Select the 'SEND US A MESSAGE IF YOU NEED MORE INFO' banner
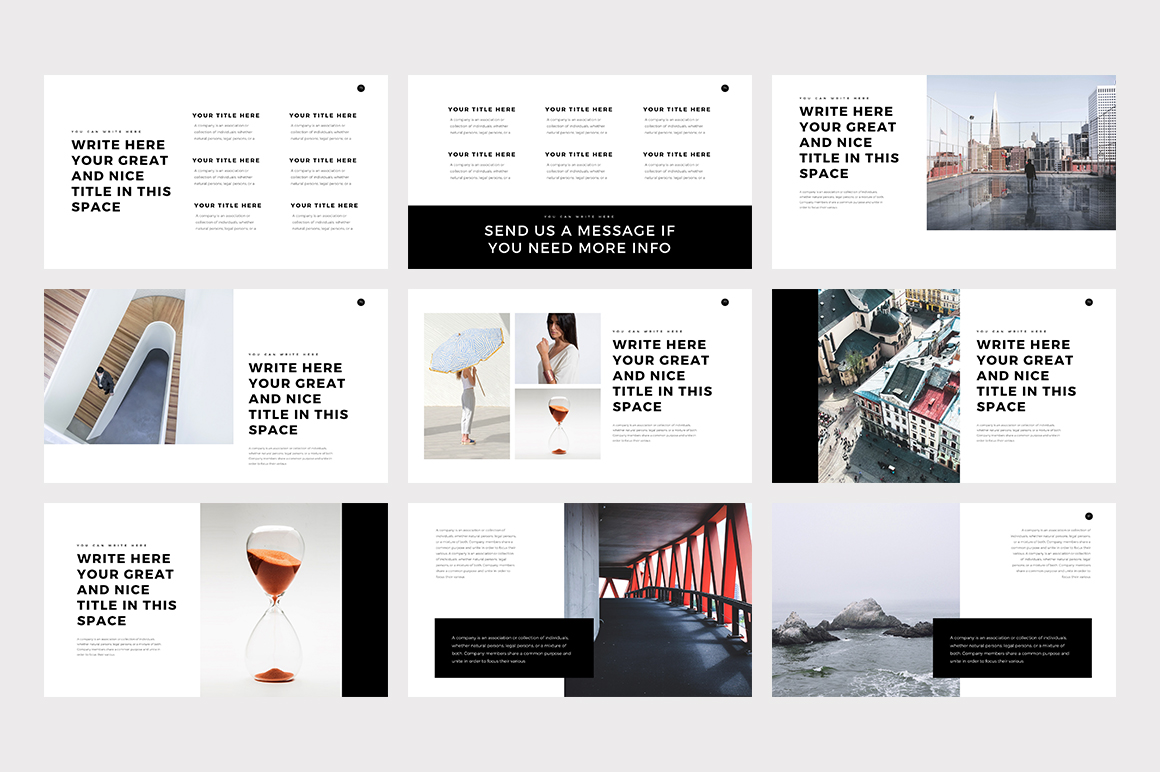 (x=580, y=237)
